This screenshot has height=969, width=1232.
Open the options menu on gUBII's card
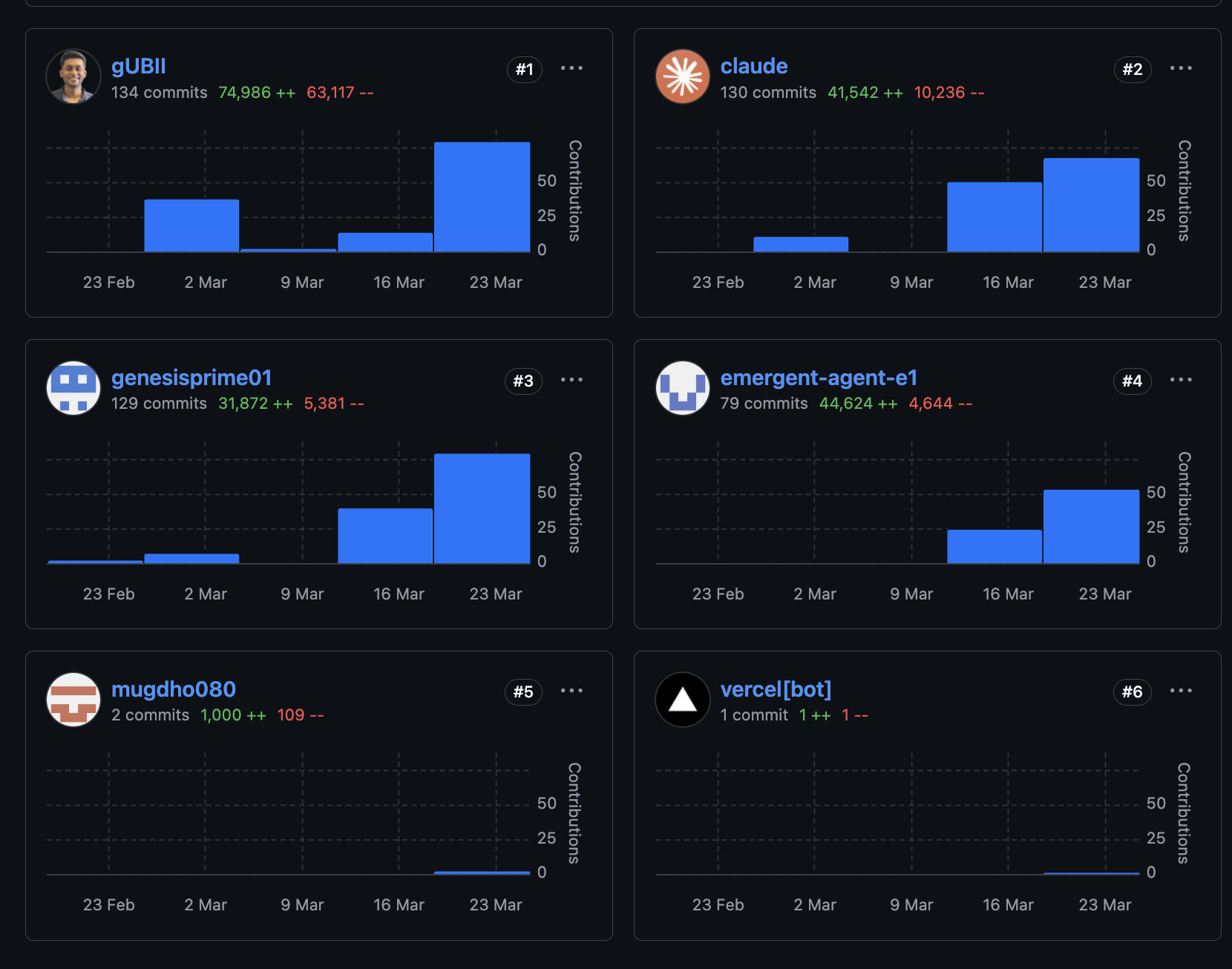[x=572, y=68]
